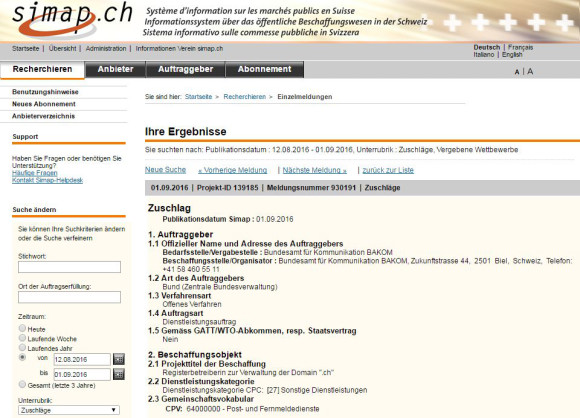Focus the Stichwort input field
The height and width of the screenshot is (418, 580).
click(69, 267)
